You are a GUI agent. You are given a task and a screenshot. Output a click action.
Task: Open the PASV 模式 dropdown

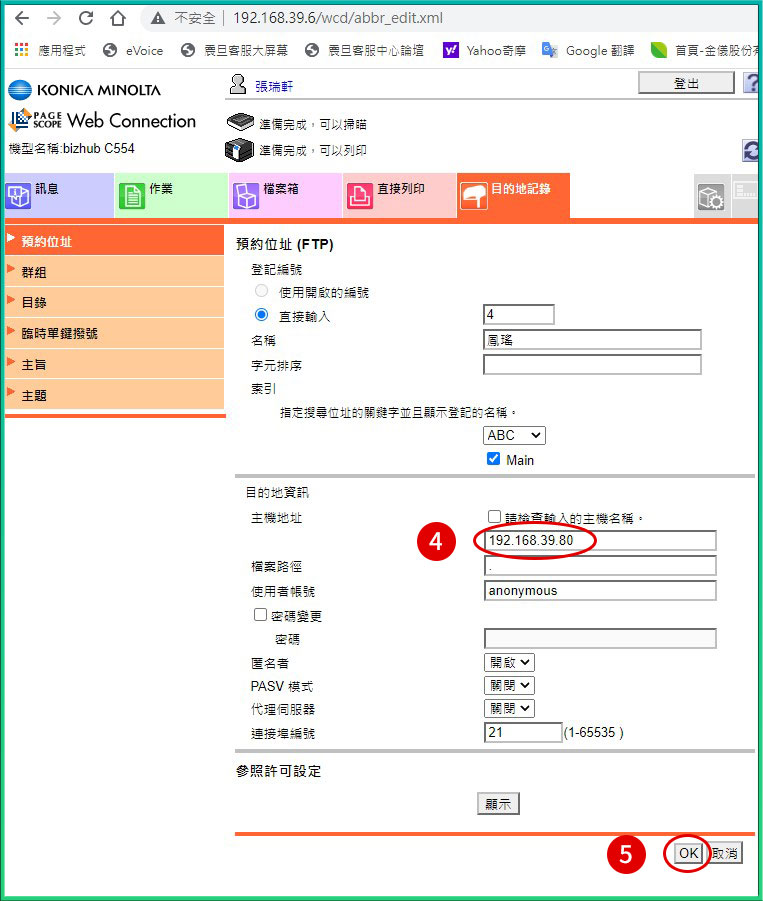point(510,686)
